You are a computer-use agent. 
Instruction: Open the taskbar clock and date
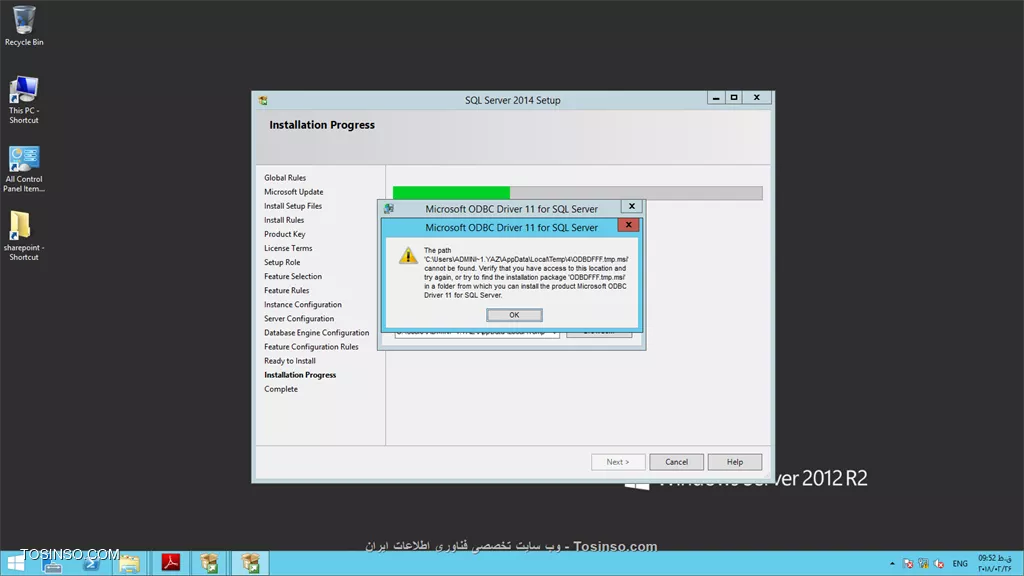tap(995, 564)
